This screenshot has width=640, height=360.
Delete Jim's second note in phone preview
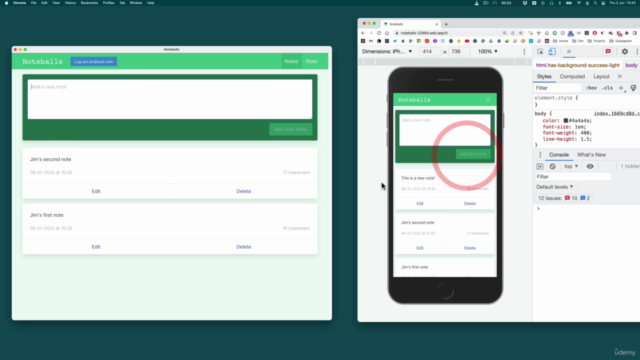tap(469, 248)
